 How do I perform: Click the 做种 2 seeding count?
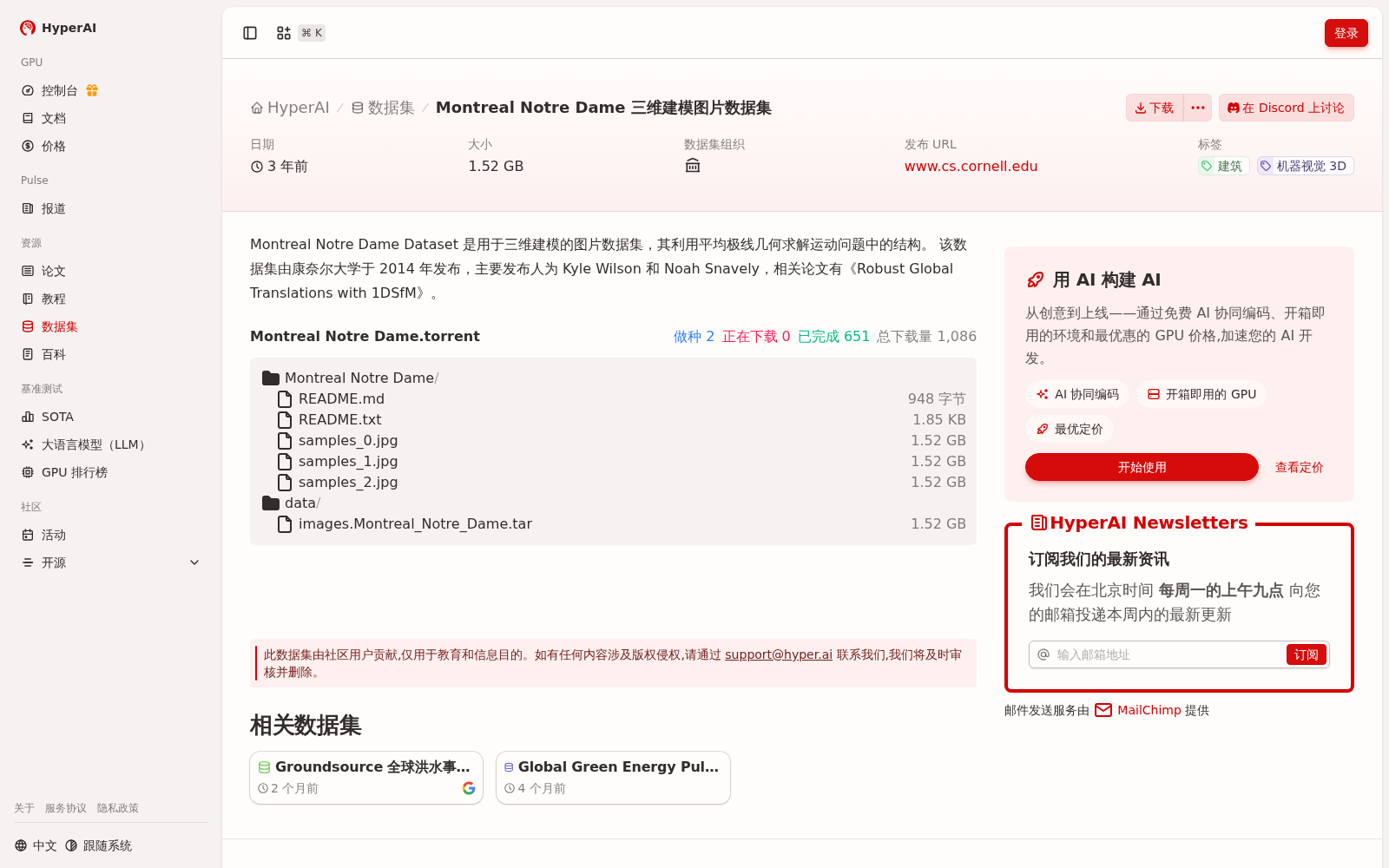694,337
